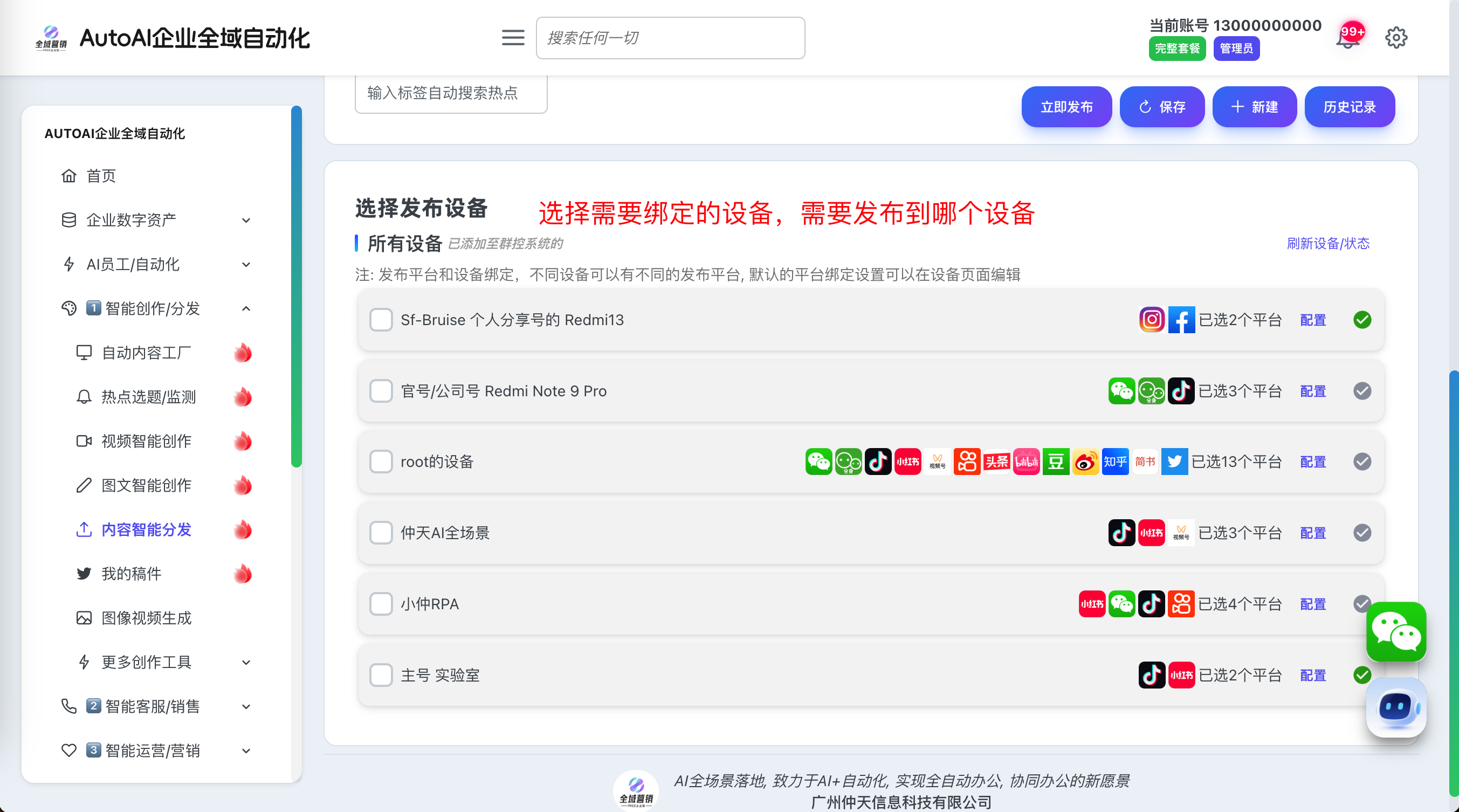Open settings via the gear icon
This screenshot has width=1459, height=812.
click(x=1395, y=38)
